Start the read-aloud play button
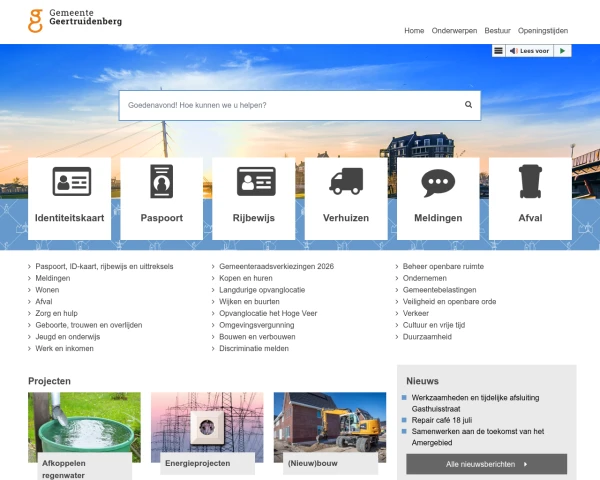 click(562, 51)
